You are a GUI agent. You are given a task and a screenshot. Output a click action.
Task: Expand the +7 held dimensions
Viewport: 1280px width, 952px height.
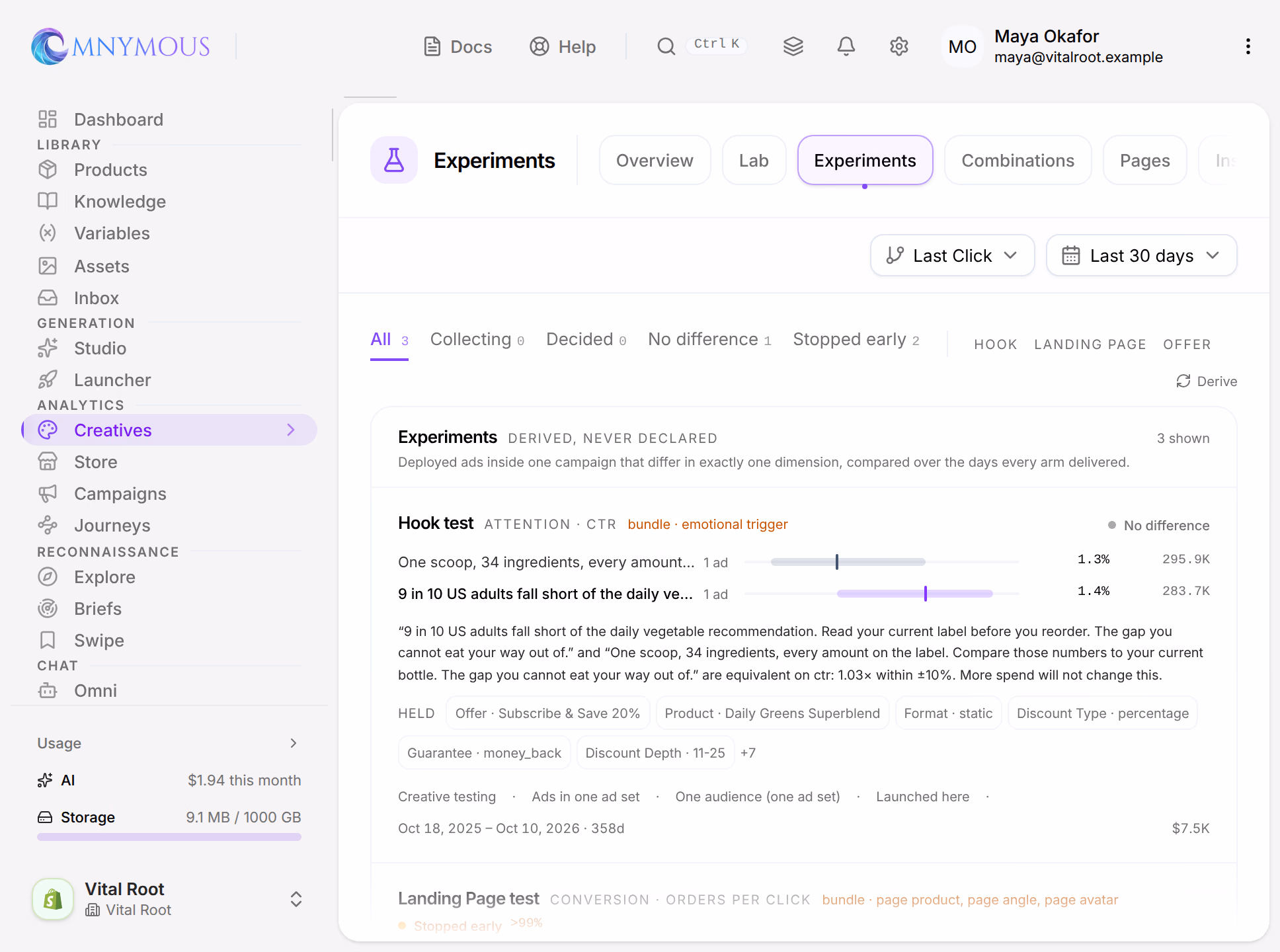tap(748, 753)
